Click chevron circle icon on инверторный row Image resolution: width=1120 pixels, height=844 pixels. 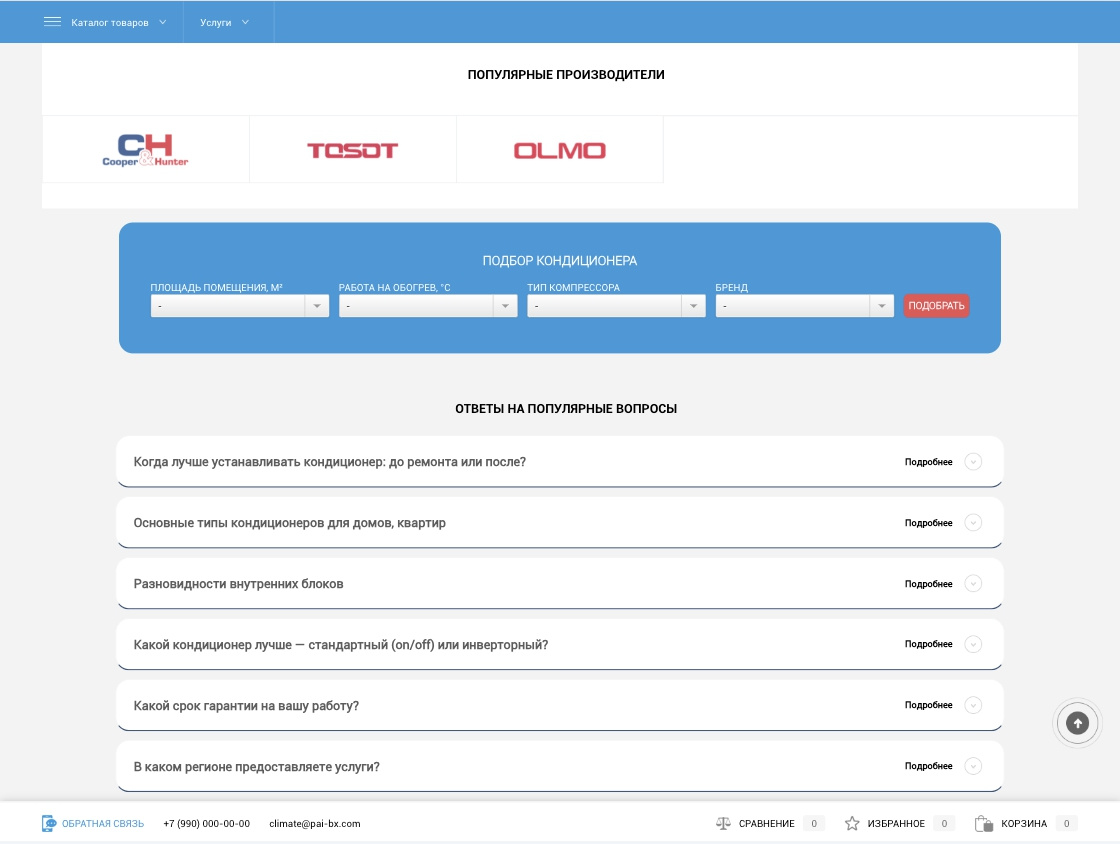click(973, 644)
